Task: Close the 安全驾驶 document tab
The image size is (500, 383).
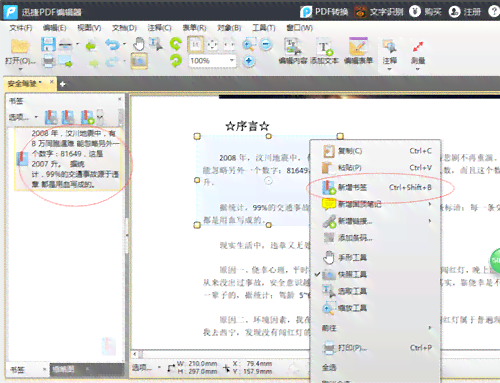Action: click(x=52, y=82)
